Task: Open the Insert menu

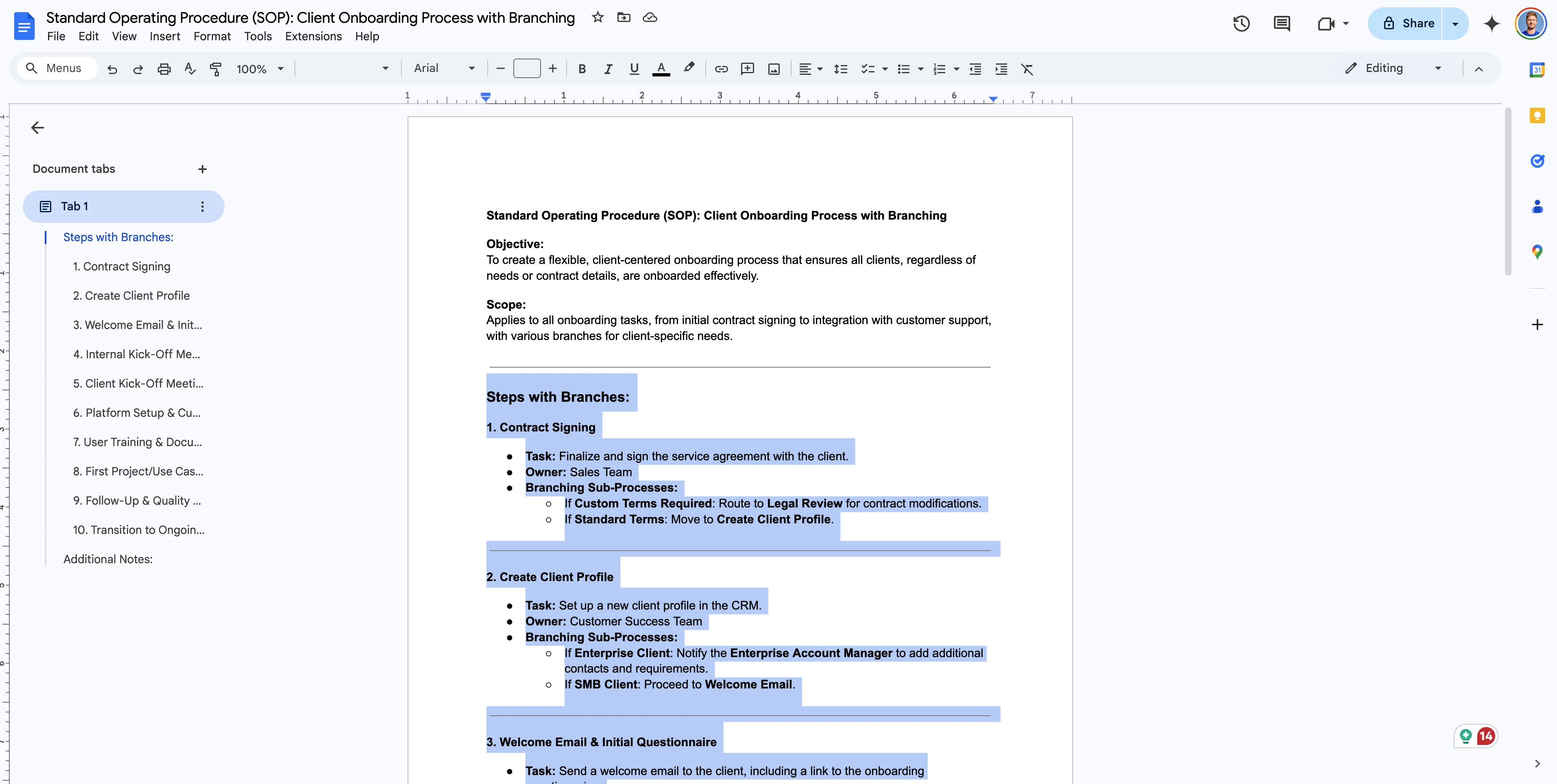Action: pos(164,36)
